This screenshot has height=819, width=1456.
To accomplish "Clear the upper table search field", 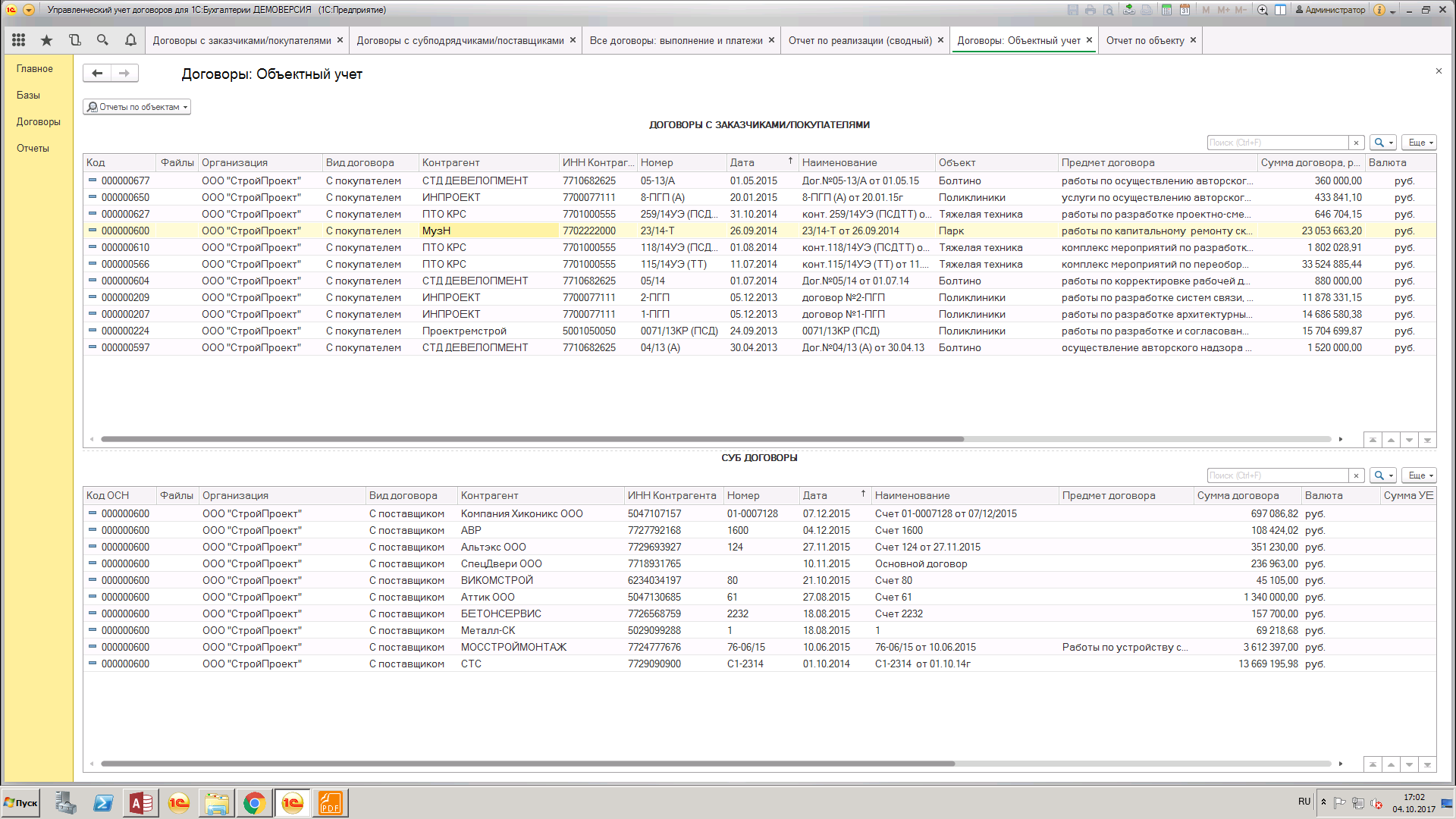I will [x=1356, y=143].
